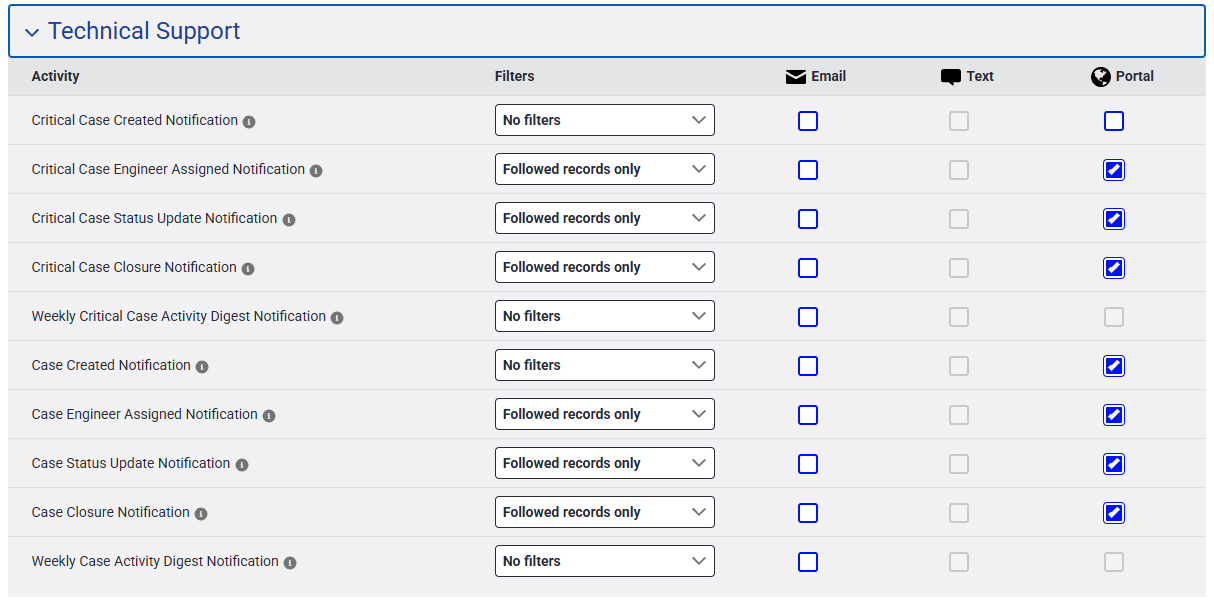This screenshot has height=603, width=1214.
Task: Click info icon for Critical Case Closure Notification
Action: (x=248, y=269)
